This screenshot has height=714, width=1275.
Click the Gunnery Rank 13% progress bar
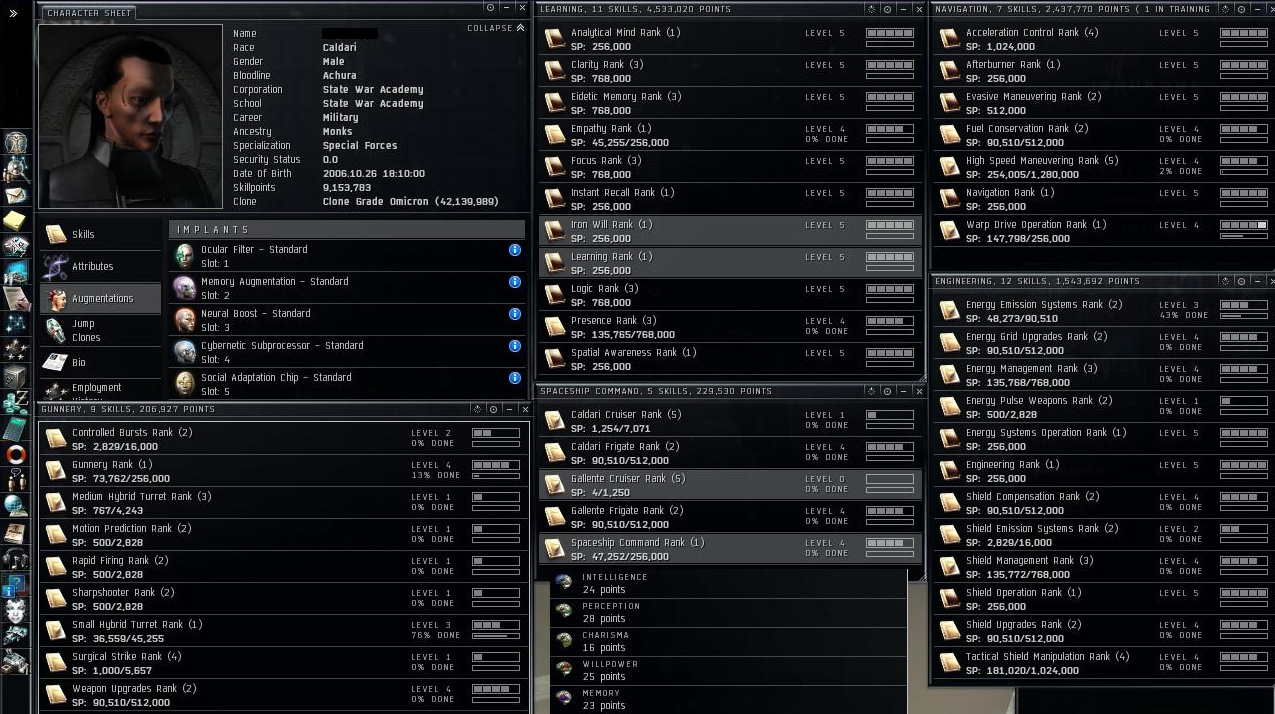[496, 477]
